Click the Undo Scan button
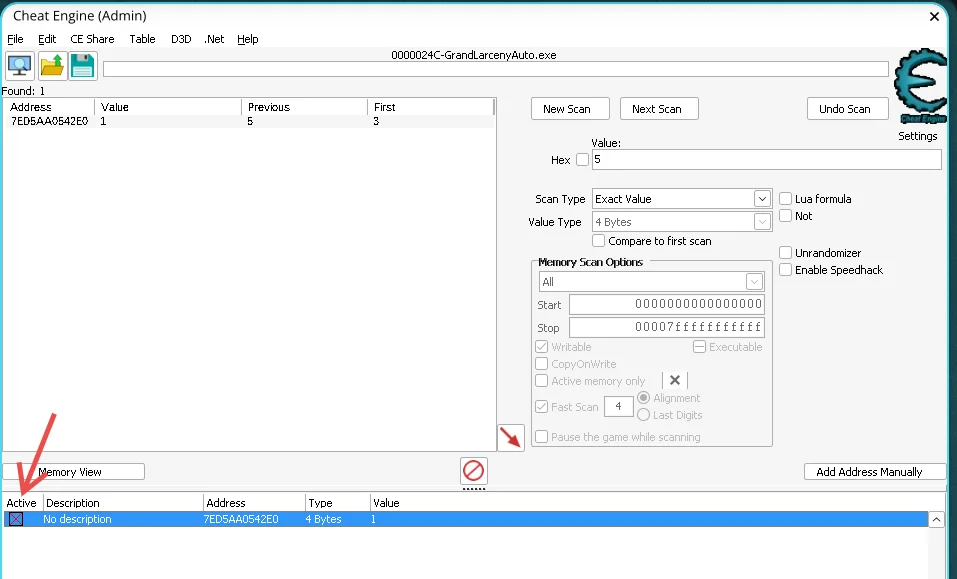 tap(848, 109)
